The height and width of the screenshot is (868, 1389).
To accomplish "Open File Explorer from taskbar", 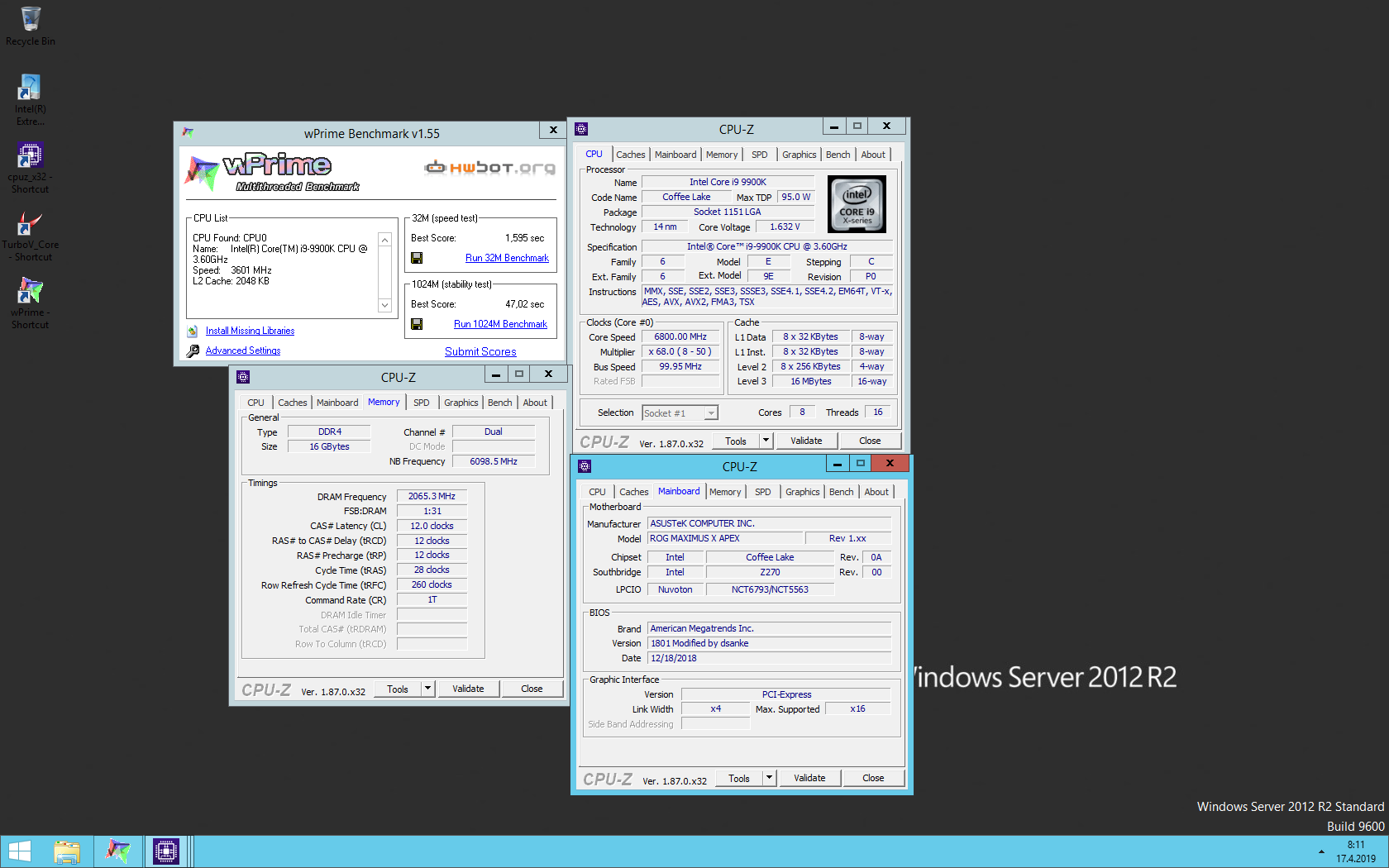I will coord(67,851).
